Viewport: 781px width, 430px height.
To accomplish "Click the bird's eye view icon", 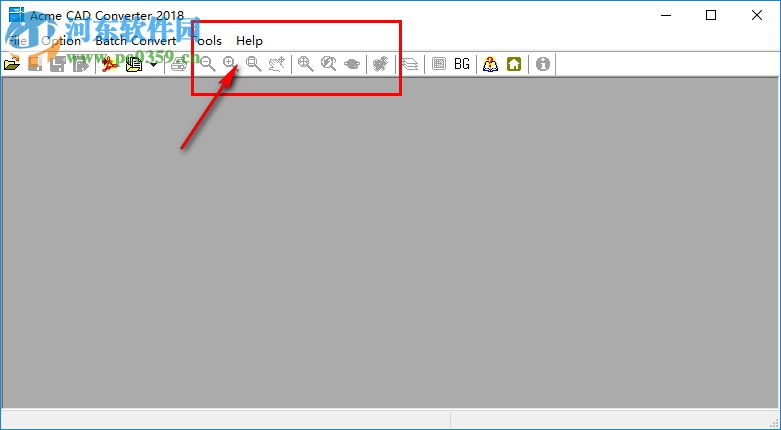I will pos(352,64).
